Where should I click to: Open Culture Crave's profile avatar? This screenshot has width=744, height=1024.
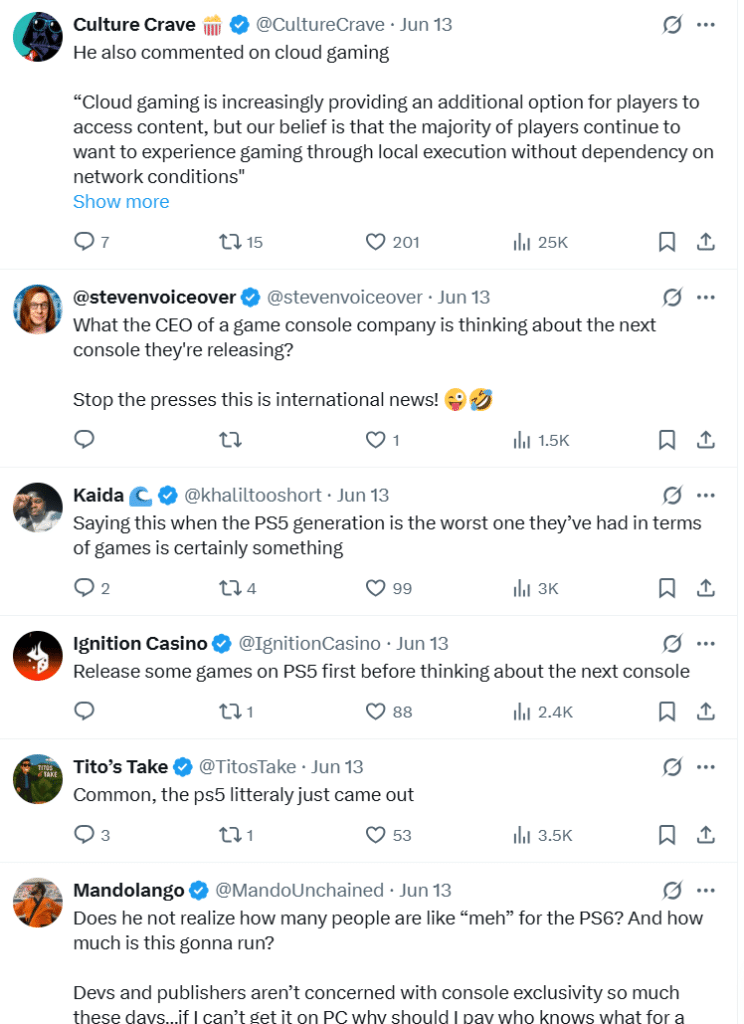[x=38, y=37]
